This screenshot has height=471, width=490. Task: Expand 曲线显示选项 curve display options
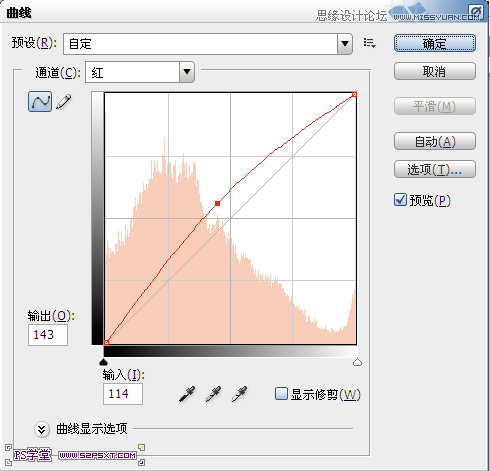pyautogui.click(x=42, y=429)
